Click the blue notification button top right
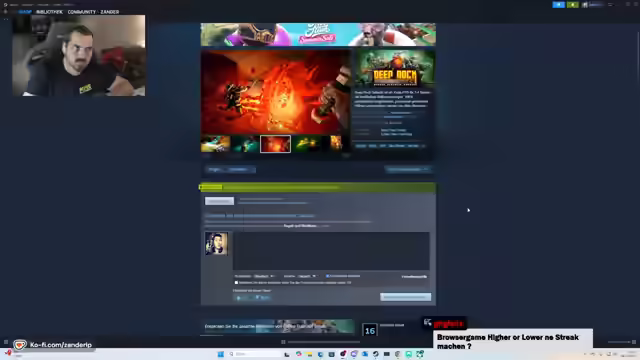Image resolution: width=640 pixels, height=360 pixels. click(x=558, y=5)
